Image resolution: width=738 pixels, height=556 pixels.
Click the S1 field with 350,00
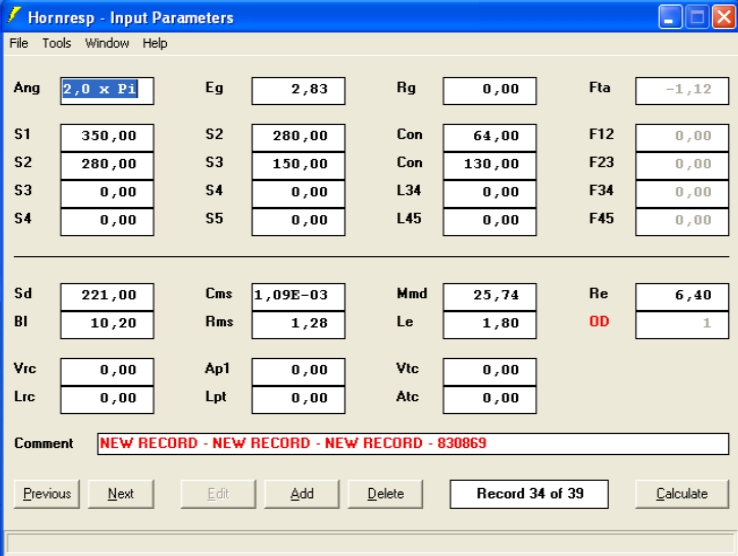click(x=107, y=137)
